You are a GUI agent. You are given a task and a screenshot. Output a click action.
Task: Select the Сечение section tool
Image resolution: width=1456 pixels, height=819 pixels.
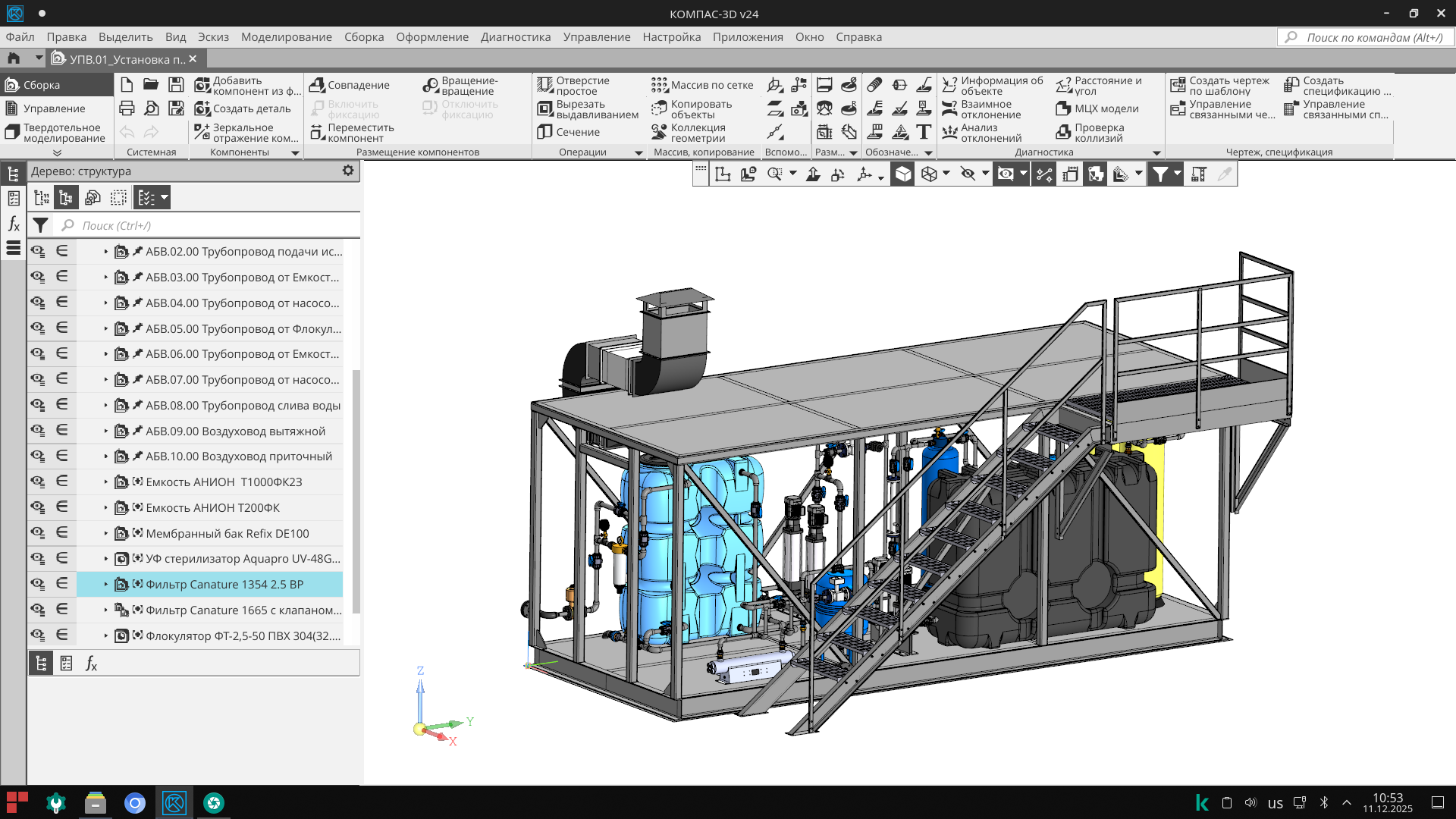click(544, 132)
